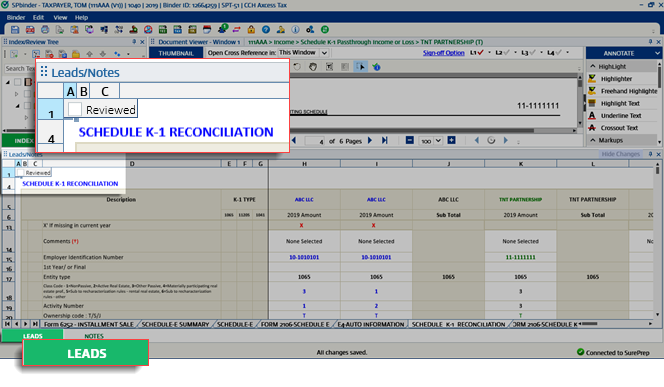Check the top-level tree node checkbox
The image size is (664, 387).
pyautogui.click(x=18, y=82)
